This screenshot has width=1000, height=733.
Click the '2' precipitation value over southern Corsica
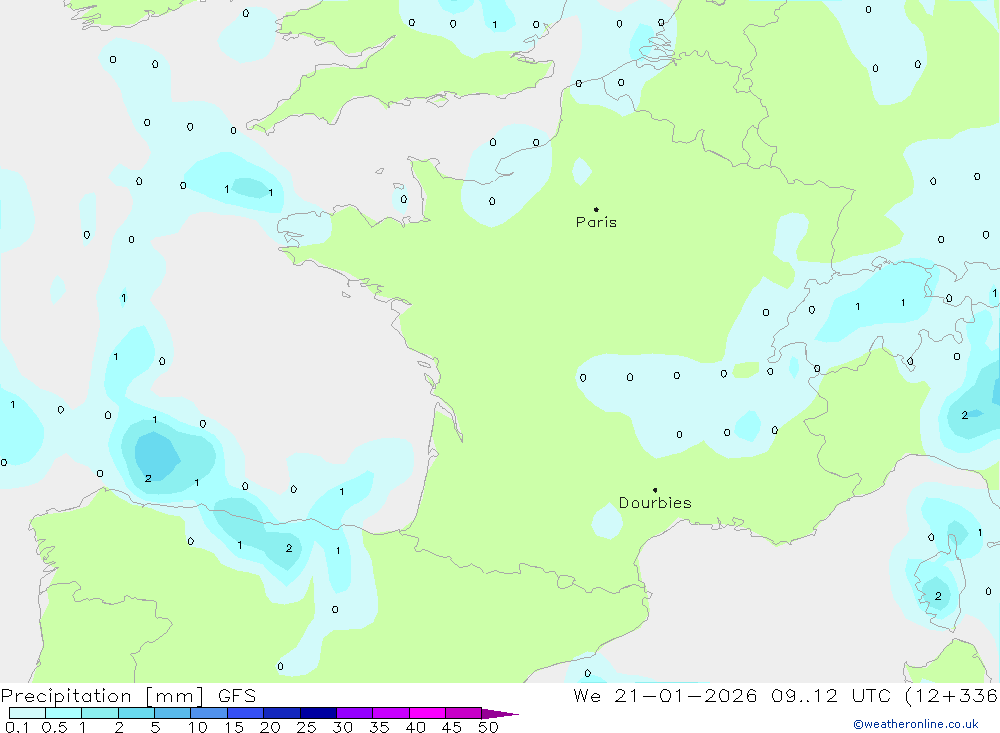tap(938, 596)
